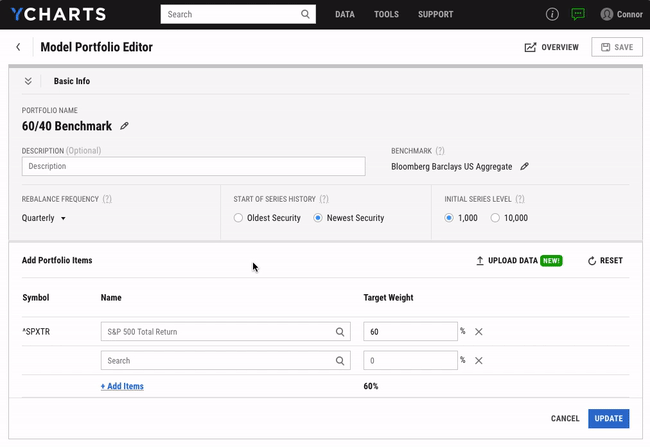Screen dimensions: 650x447
Task: Click the target weight field showing 0
Action: 410,361
